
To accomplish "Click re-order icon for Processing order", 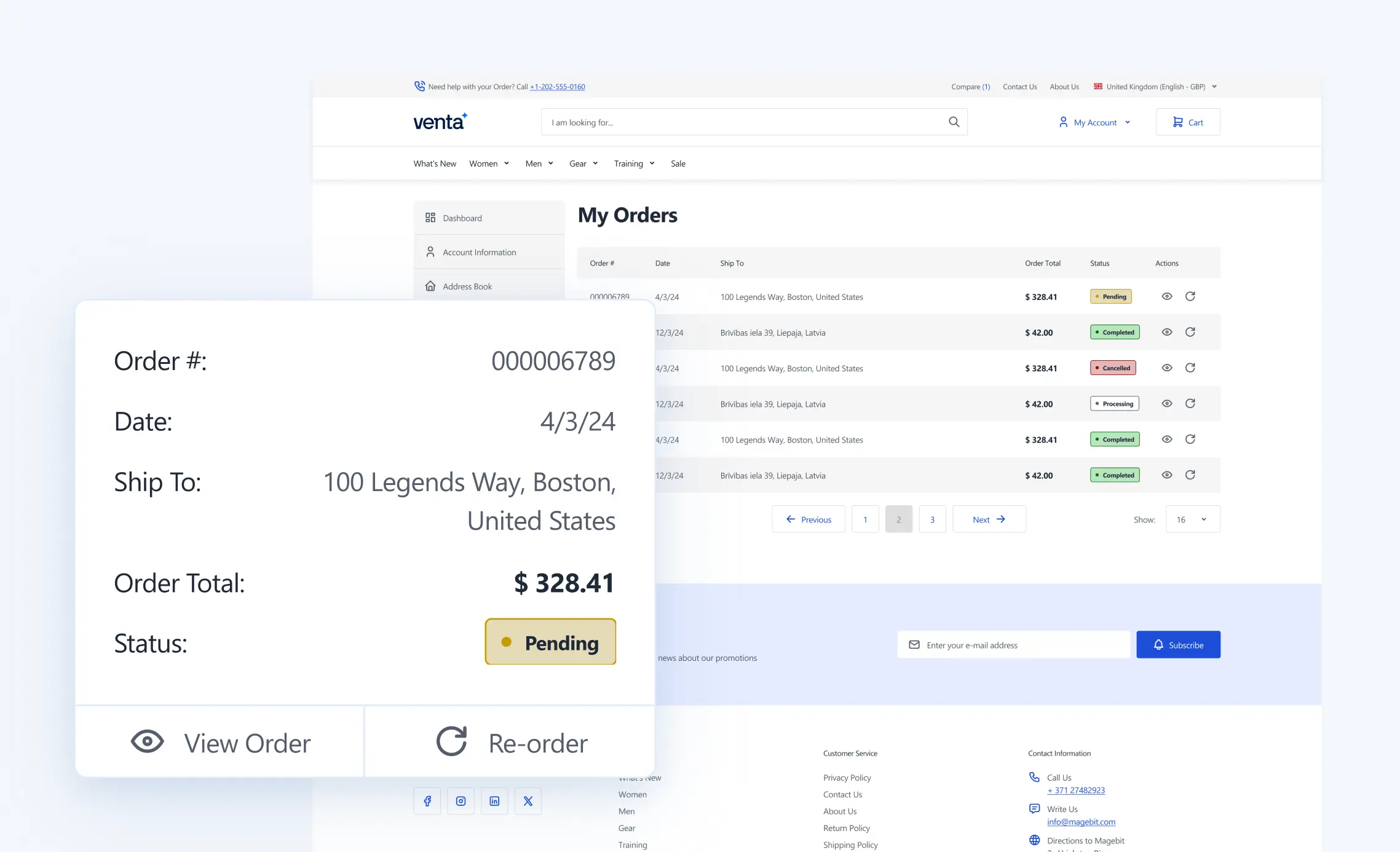I will (x=1190, y=403).
